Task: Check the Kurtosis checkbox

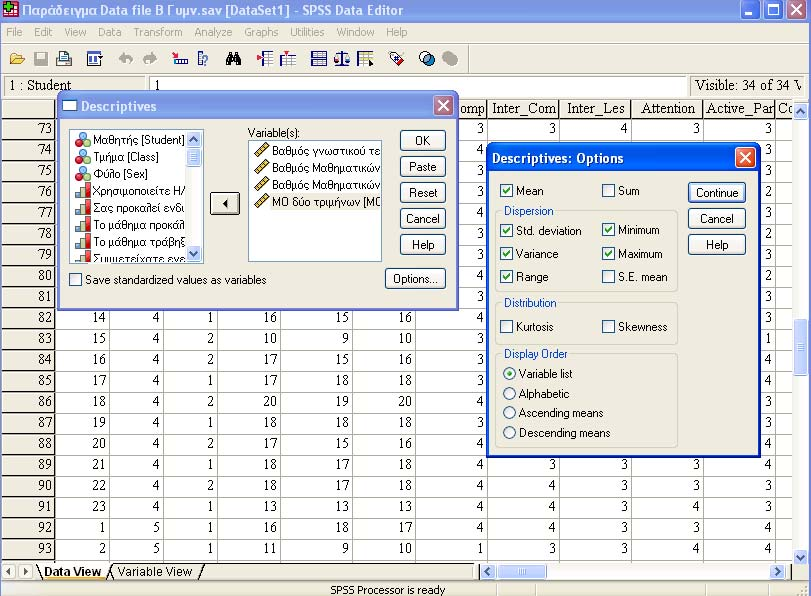Action: click(x=506, y=326)
